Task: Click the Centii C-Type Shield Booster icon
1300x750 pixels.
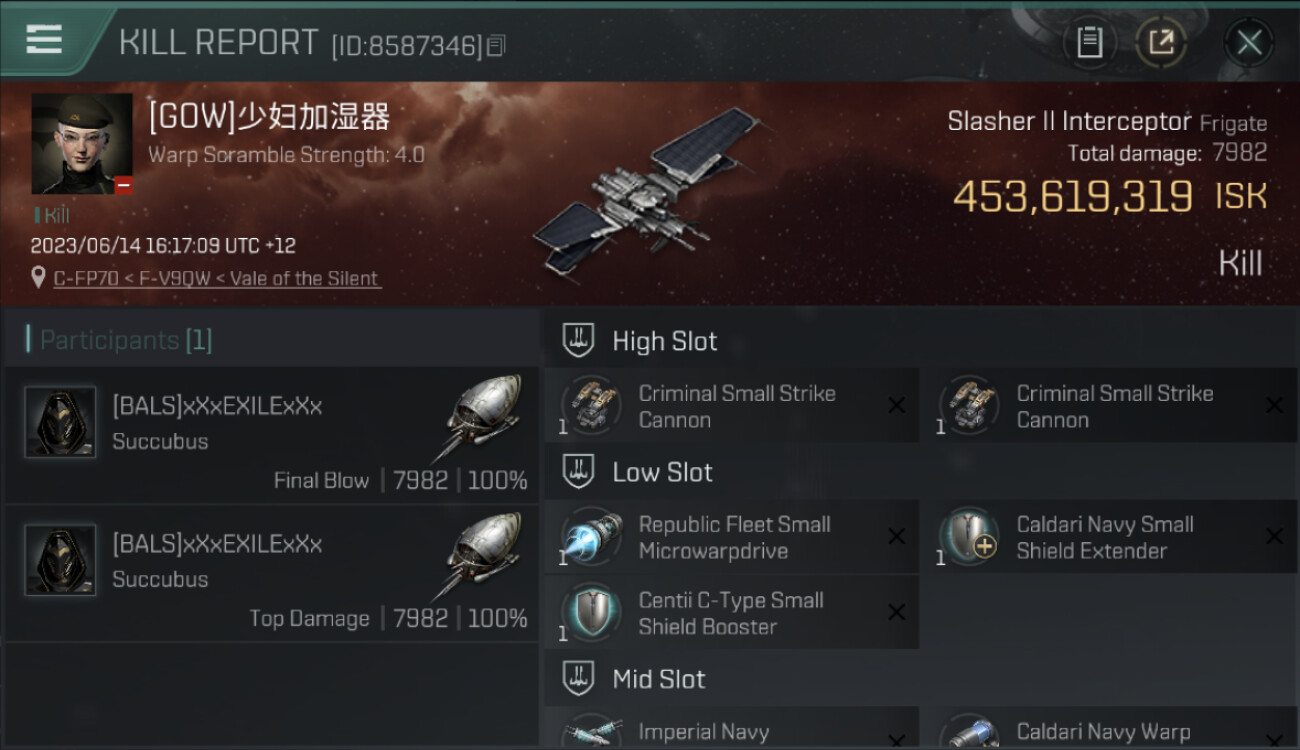Action: point(591,613)
